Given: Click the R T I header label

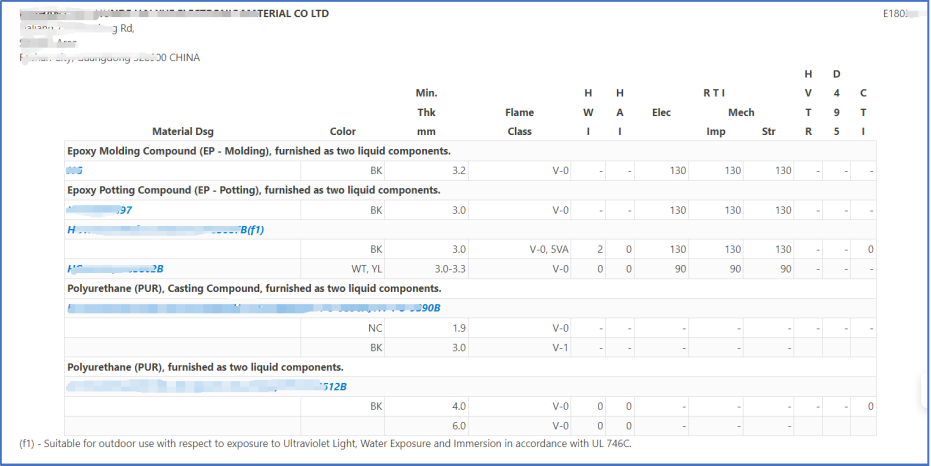Looking at the screenshot, I should tap(714, 93).
